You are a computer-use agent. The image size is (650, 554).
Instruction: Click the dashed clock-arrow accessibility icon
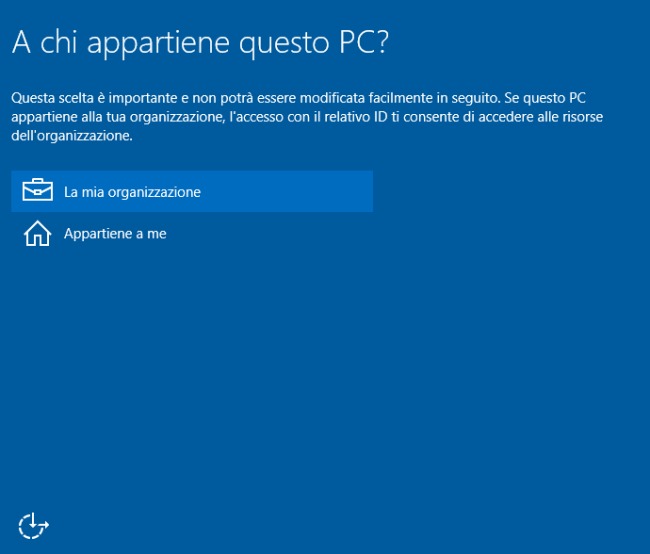(33, 524)
